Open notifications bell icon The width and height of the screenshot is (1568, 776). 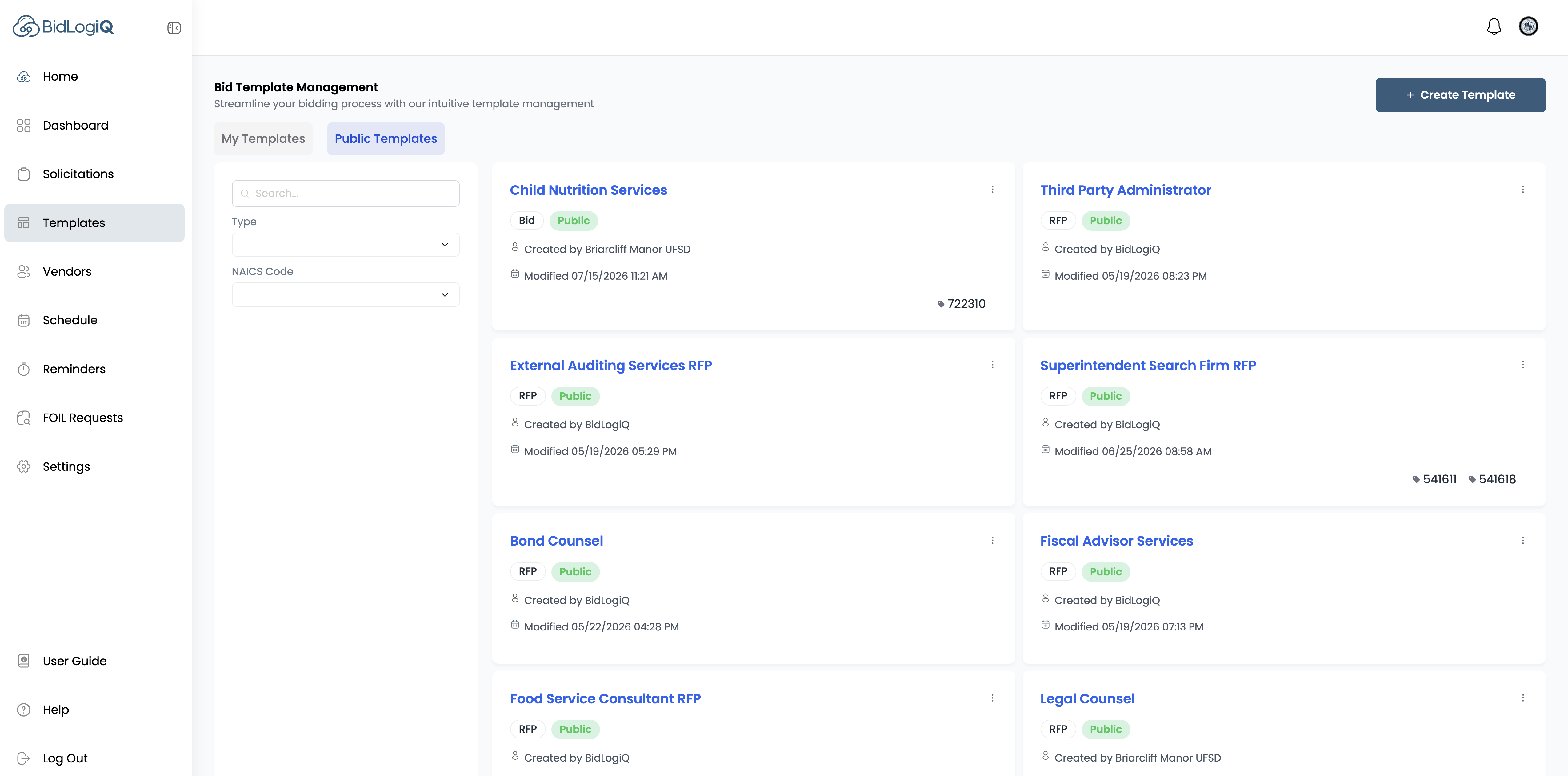pos(1494,26)
